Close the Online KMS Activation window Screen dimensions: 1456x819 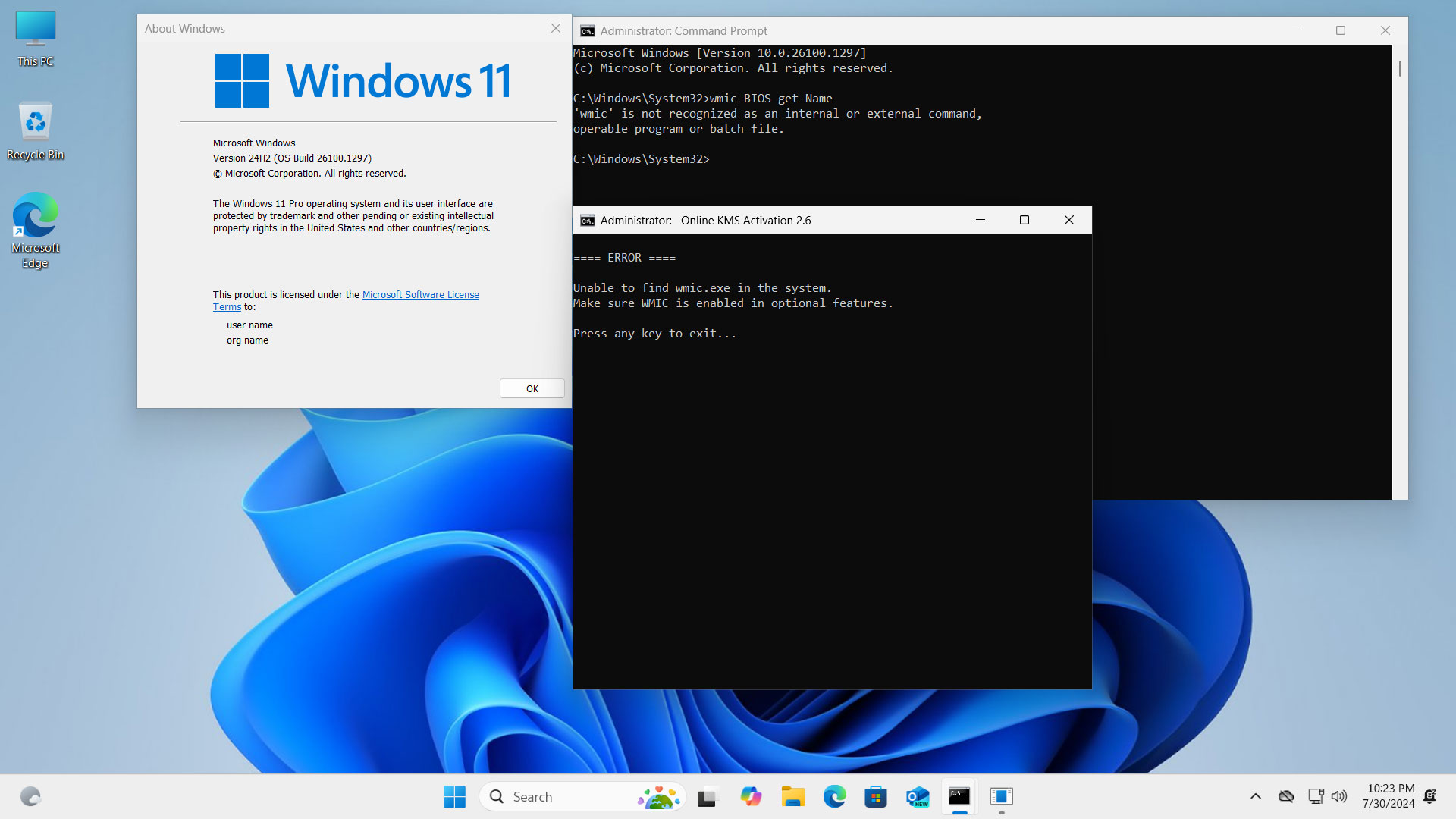[1069, 220]
